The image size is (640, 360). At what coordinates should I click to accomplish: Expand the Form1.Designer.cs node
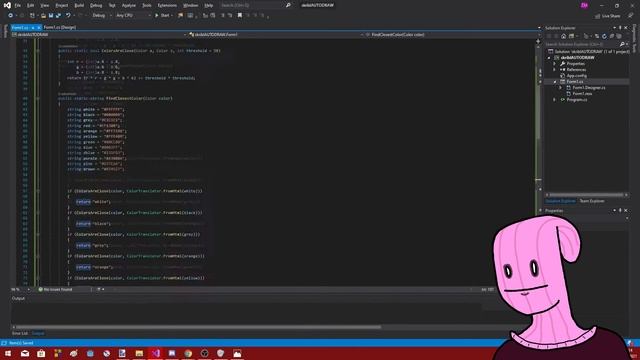click(560, 88)
